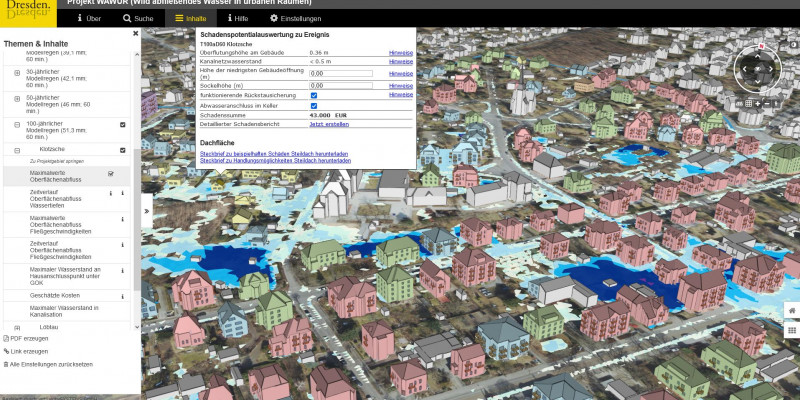
Task: Expand the 50-jähriger Modellregen node
Action: coord(17,98)
